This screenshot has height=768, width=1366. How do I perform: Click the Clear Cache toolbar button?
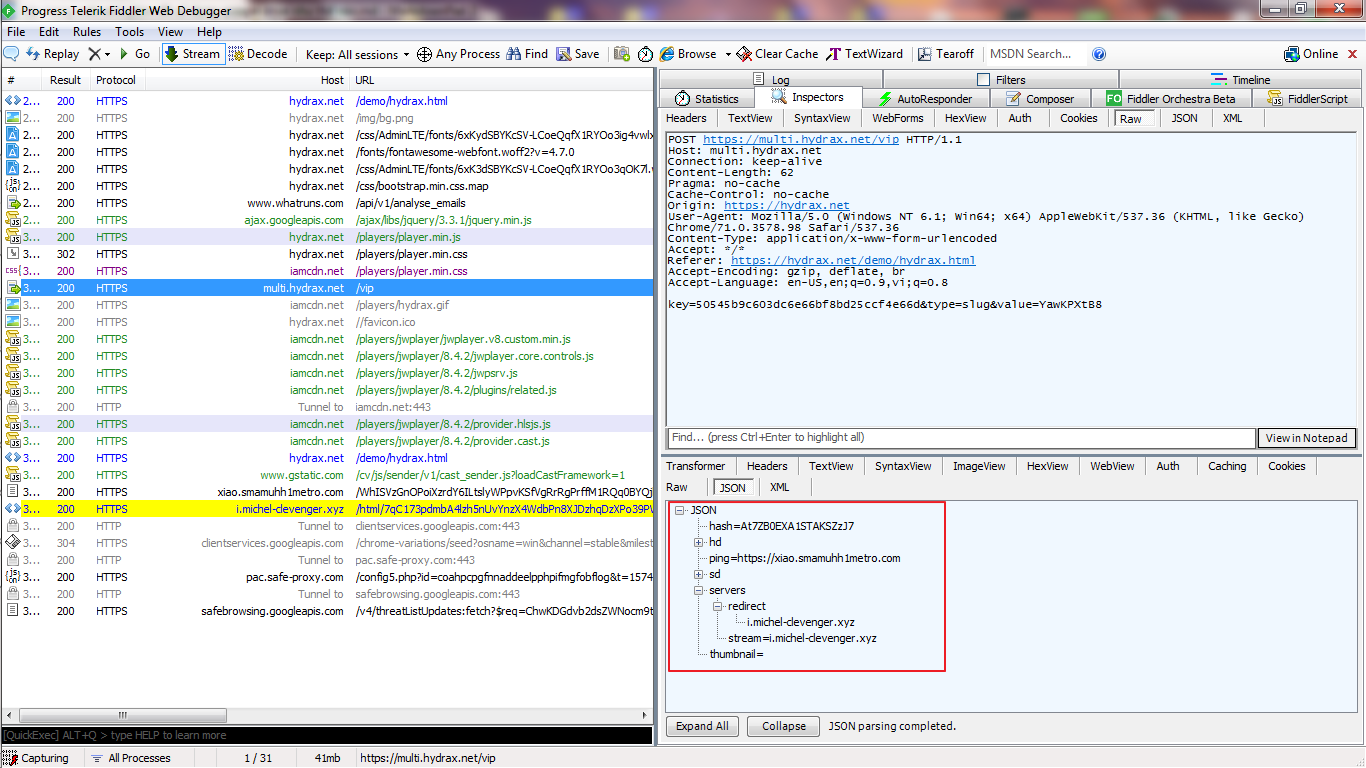click(x=778, y=54)
